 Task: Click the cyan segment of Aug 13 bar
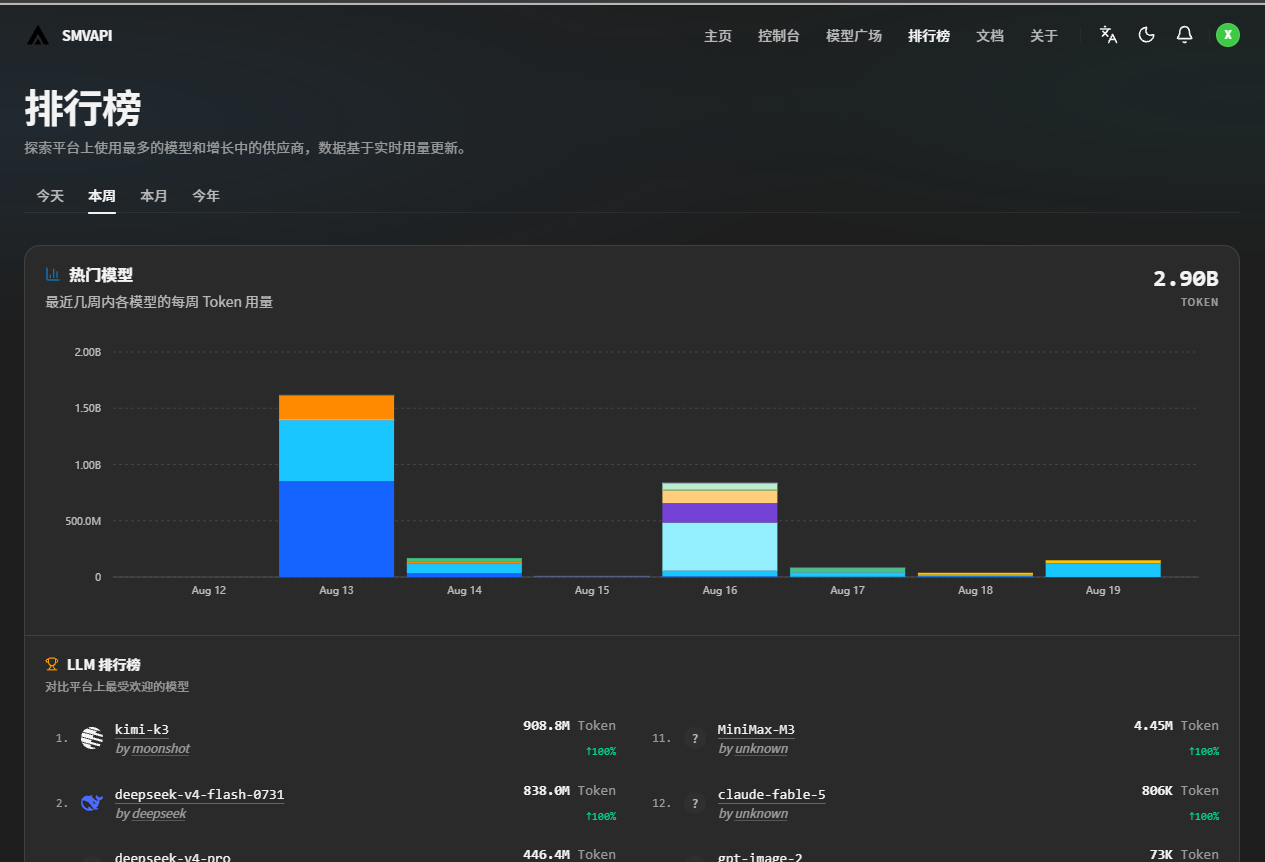[x=336, y=450]
